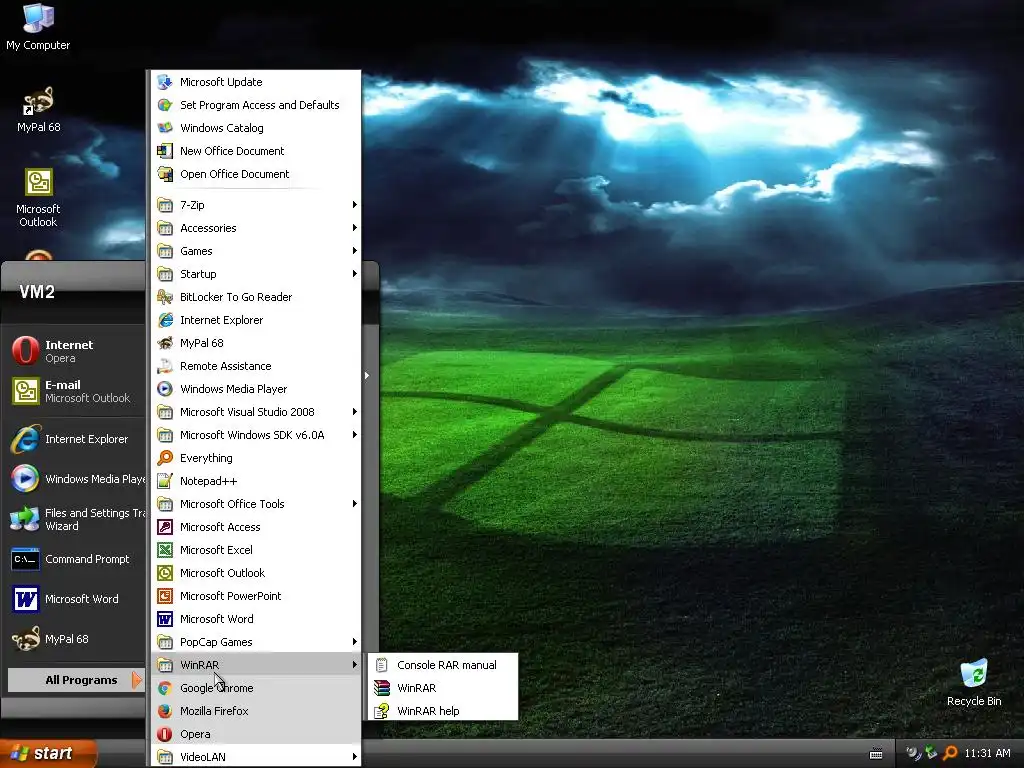Click the Microsoft Access key icon

click(165, 526)
